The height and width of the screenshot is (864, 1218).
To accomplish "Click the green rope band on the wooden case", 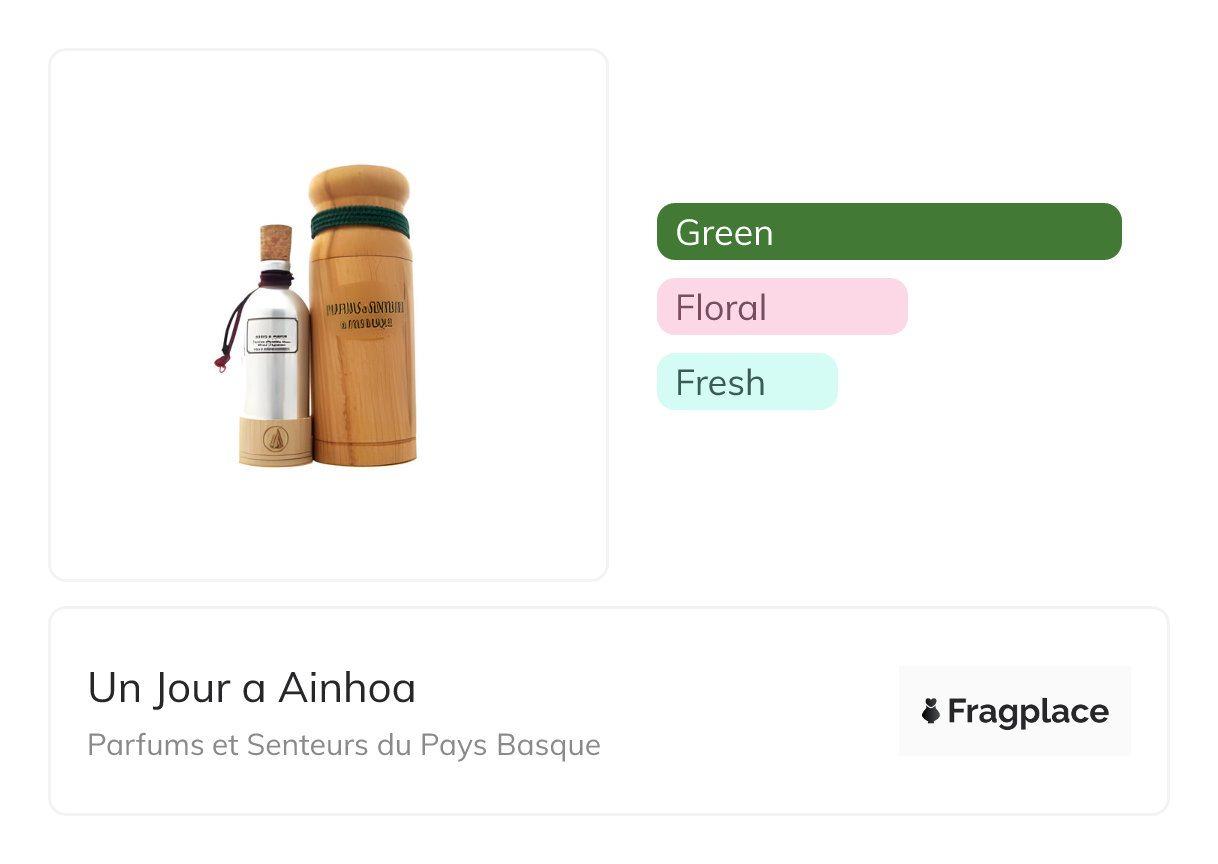I will pyautogui.click(x=360, y=222).
